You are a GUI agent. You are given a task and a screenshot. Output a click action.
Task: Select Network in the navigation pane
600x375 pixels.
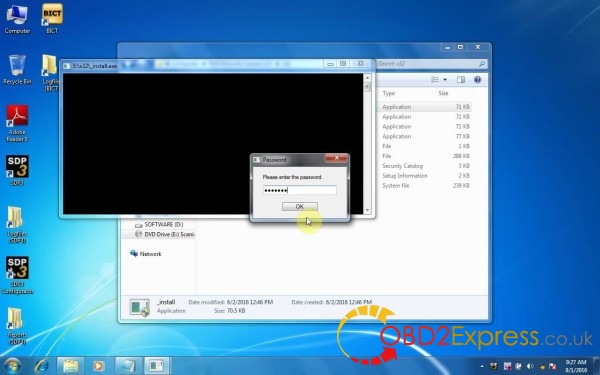click(x=146, y=254)
